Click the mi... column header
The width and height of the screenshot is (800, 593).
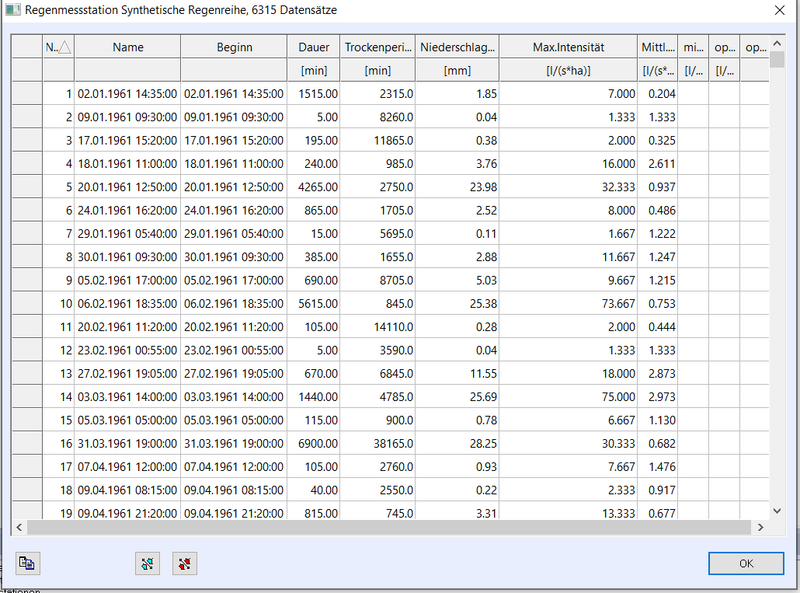693,47
